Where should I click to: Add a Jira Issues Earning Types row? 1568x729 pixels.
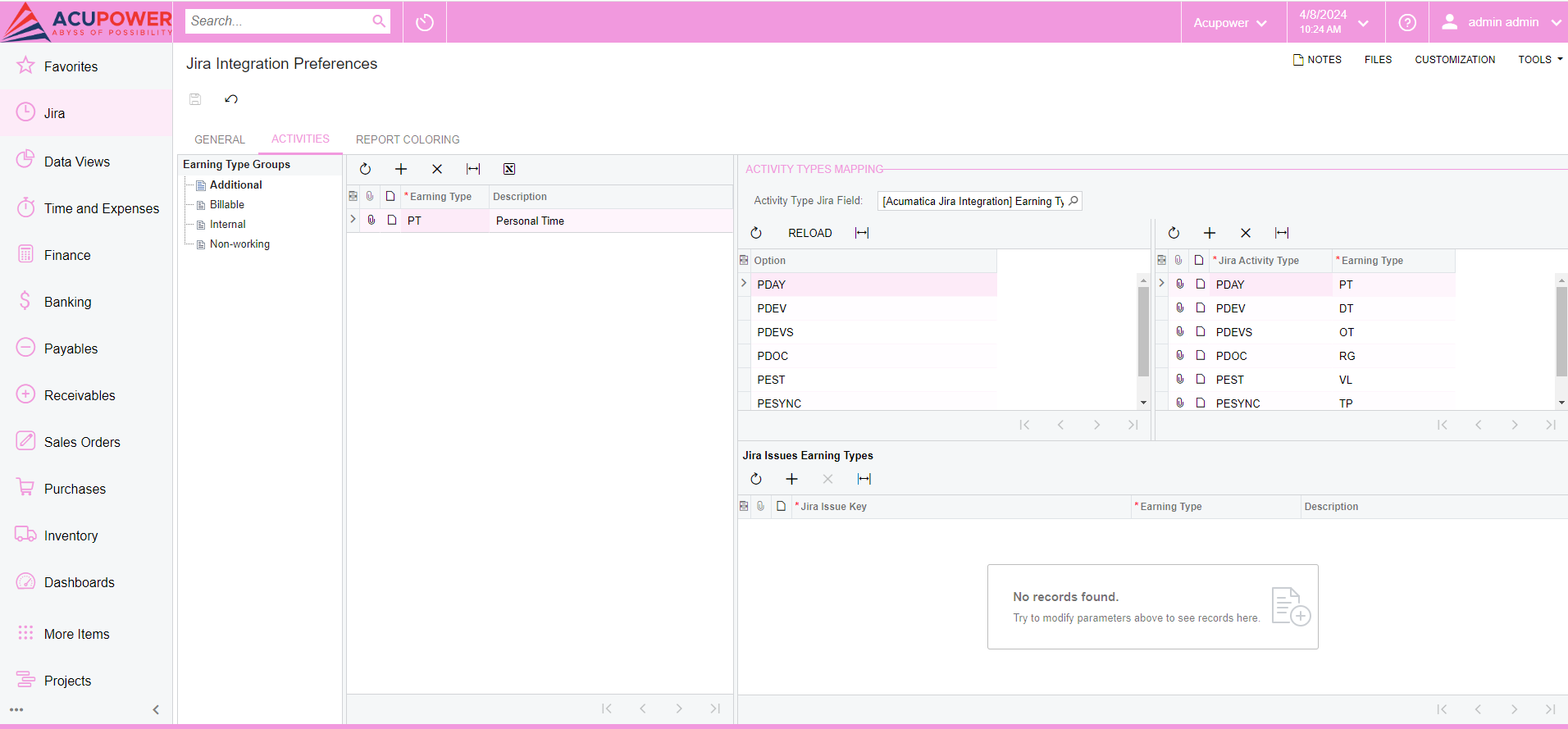click(x=792, y=479)
